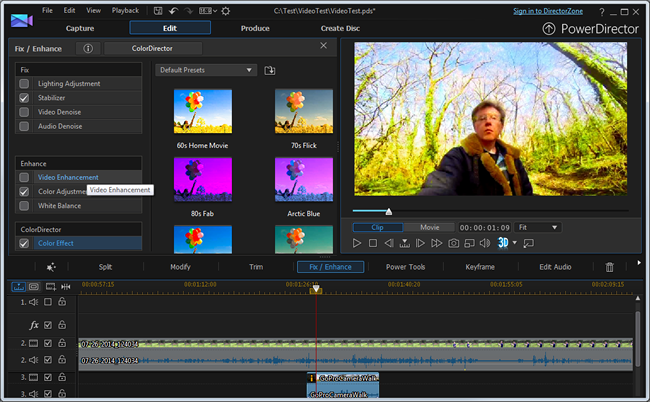Enable the Lighting Adjustment checkbox
Screen dimensions: 650x402
(24, 84)
